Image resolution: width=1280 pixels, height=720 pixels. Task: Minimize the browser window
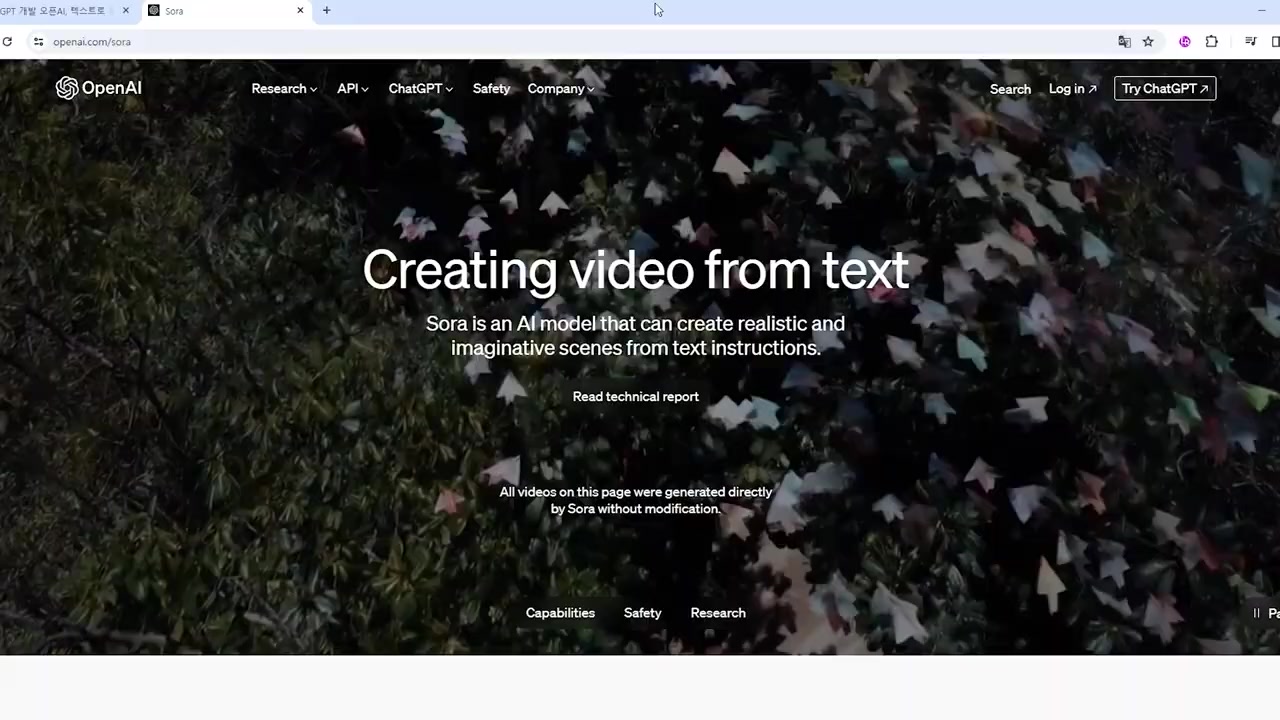[1261, 10]
